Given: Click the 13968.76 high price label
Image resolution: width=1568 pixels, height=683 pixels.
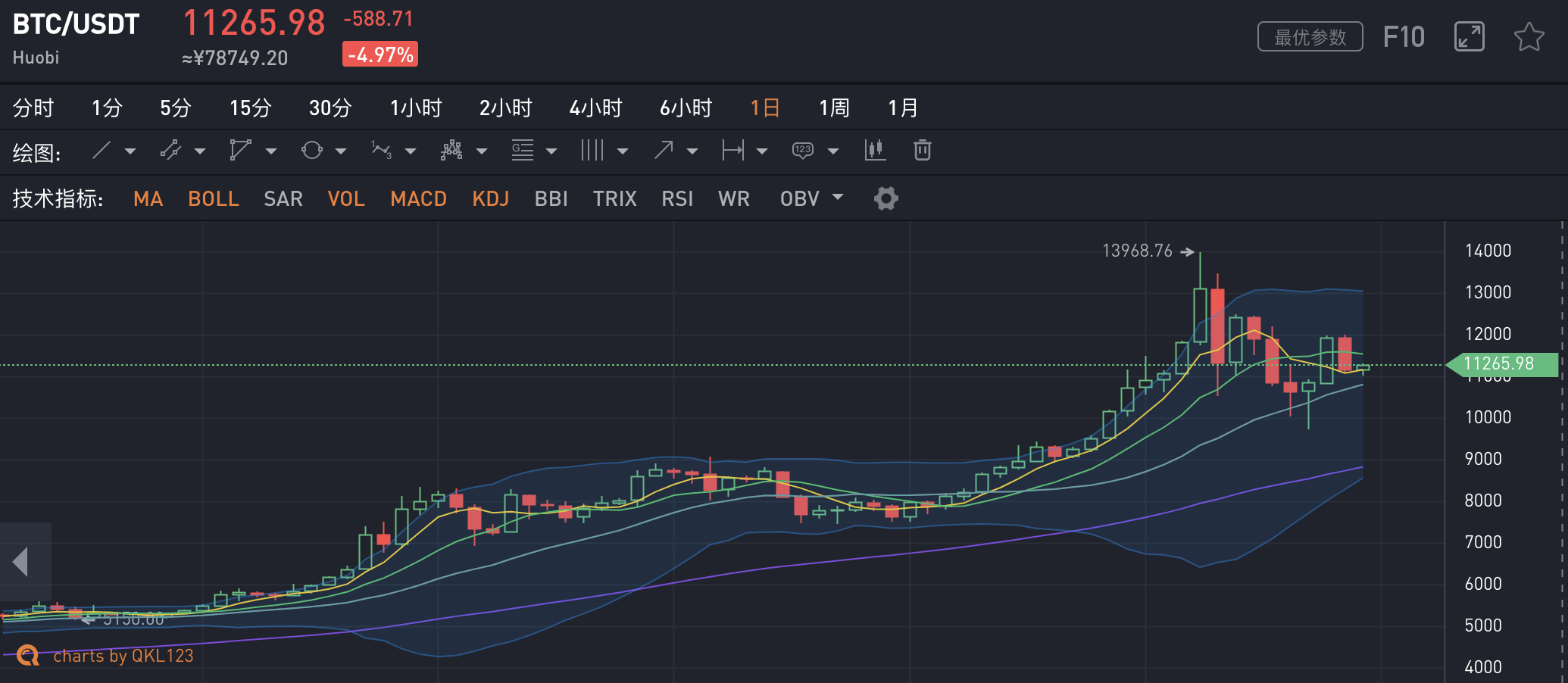Looking at the screenshot, I should [1137, 251].
